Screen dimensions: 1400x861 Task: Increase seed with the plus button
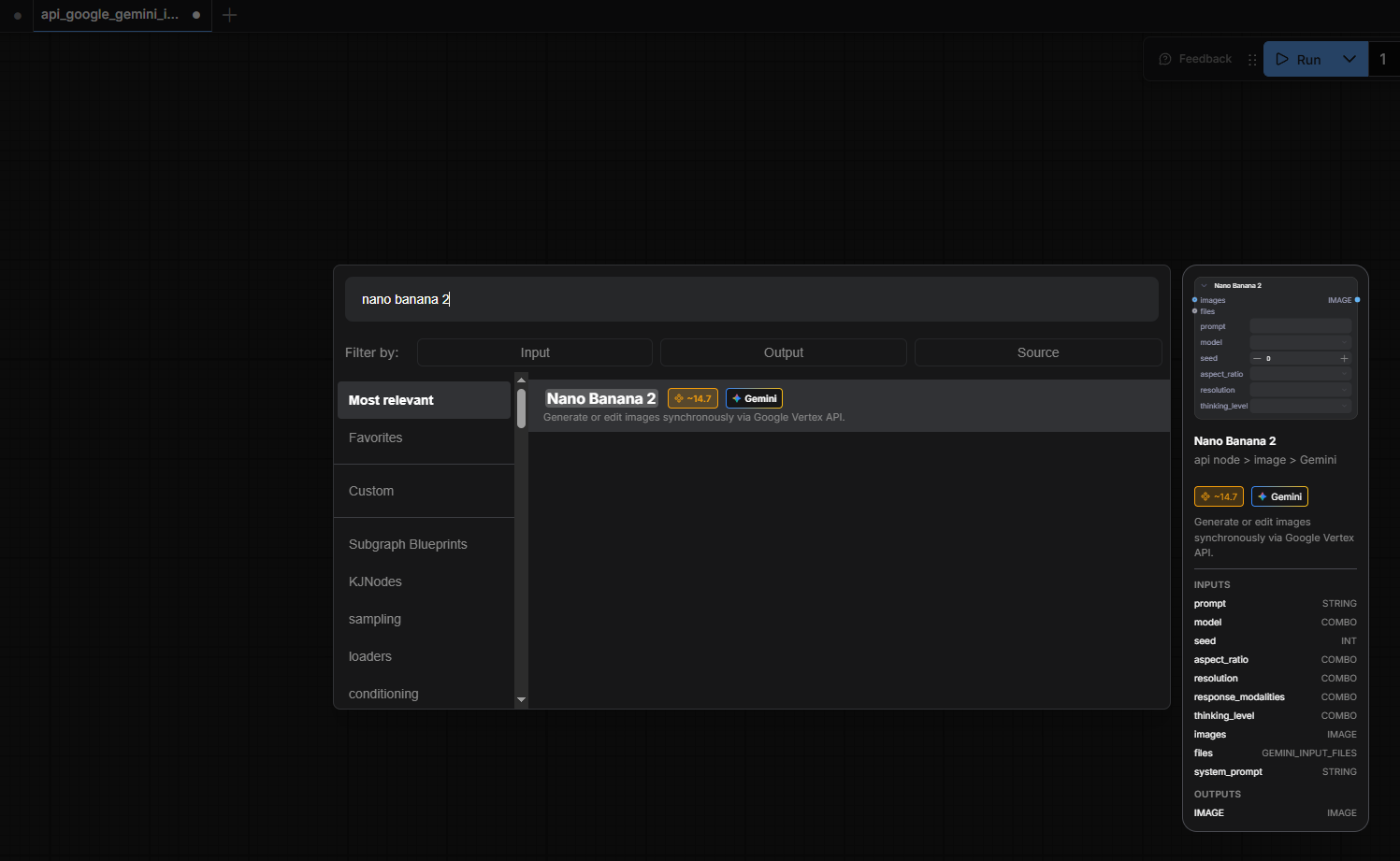[1345, 358]
